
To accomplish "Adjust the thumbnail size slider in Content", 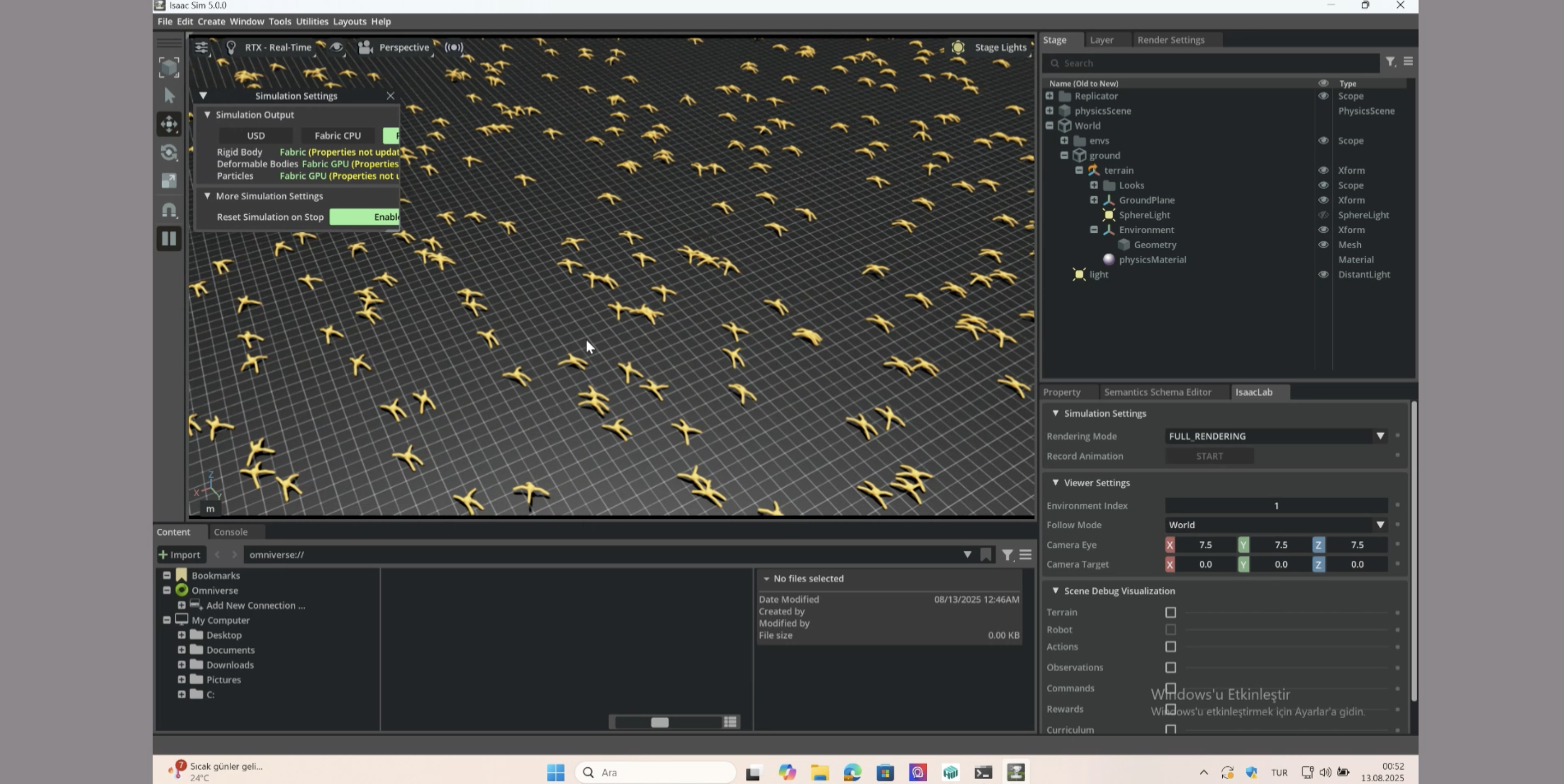I will pyautogui.click(x=659, y=722).
